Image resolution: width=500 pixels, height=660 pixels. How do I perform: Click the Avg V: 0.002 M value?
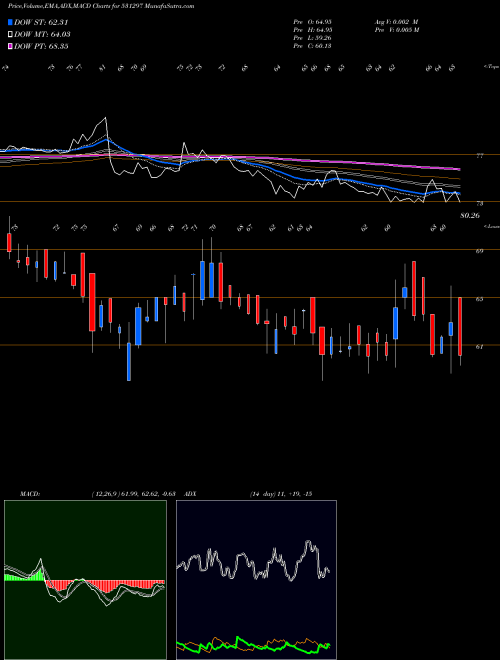point(396,21)
